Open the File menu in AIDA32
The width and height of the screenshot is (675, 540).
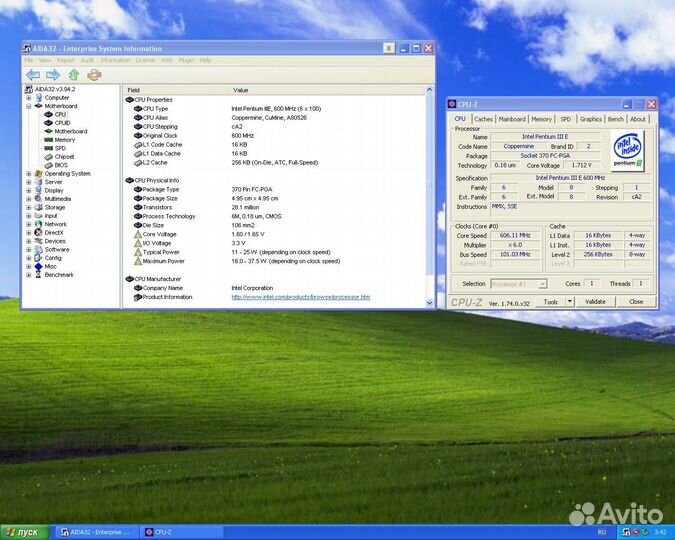tap(28, 60)
